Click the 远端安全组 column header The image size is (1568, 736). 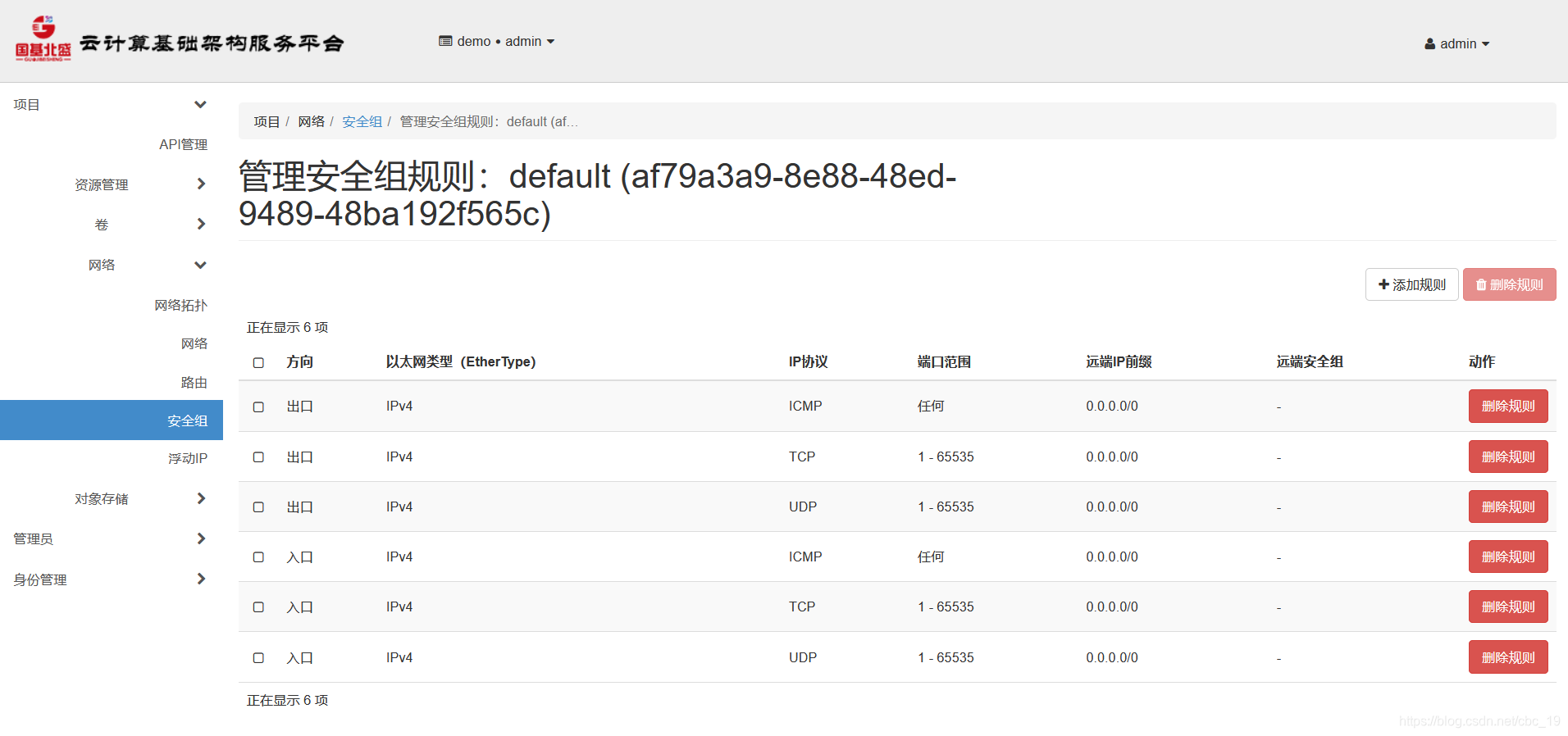pyautogui.click(x=1310, y=361)
